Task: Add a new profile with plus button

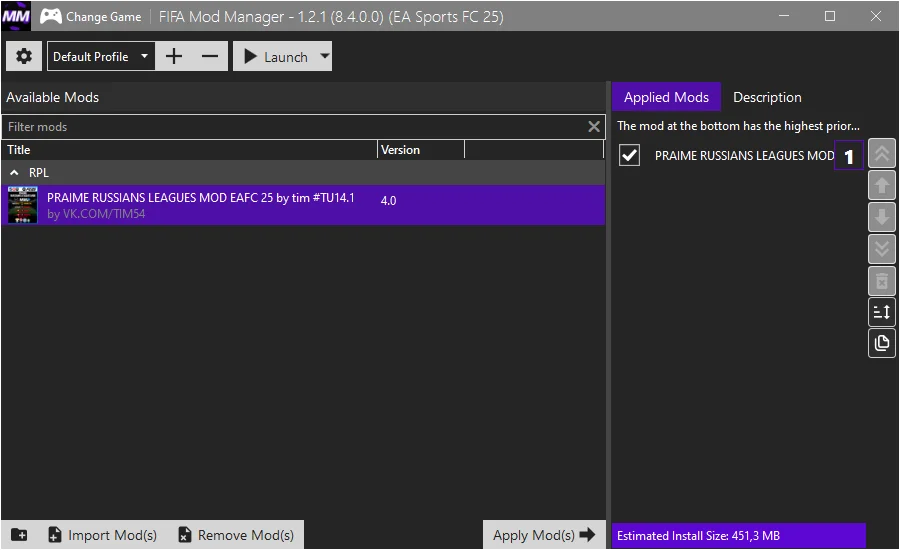Action: 173,56
